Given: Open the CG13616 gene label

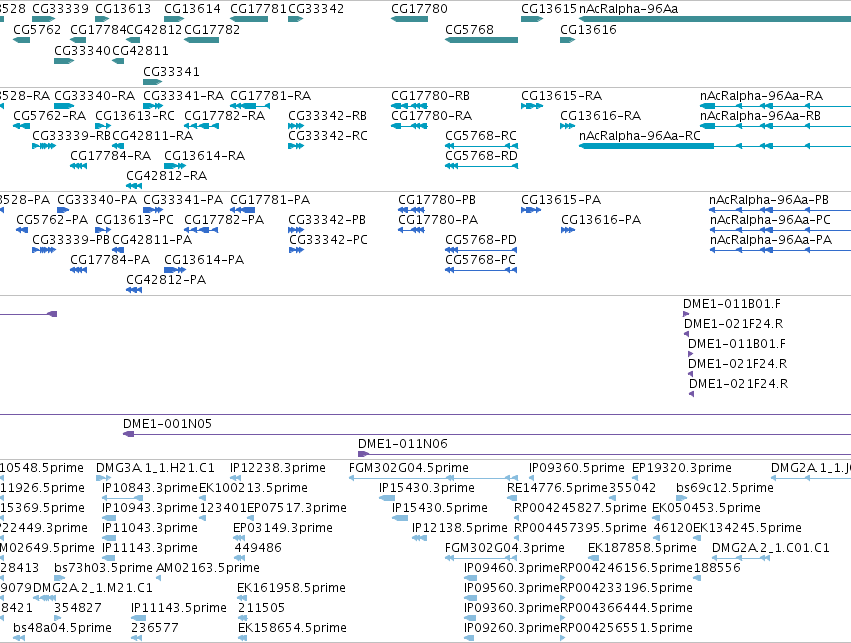Looking at the screenshot, I should (x=588, y=29).
